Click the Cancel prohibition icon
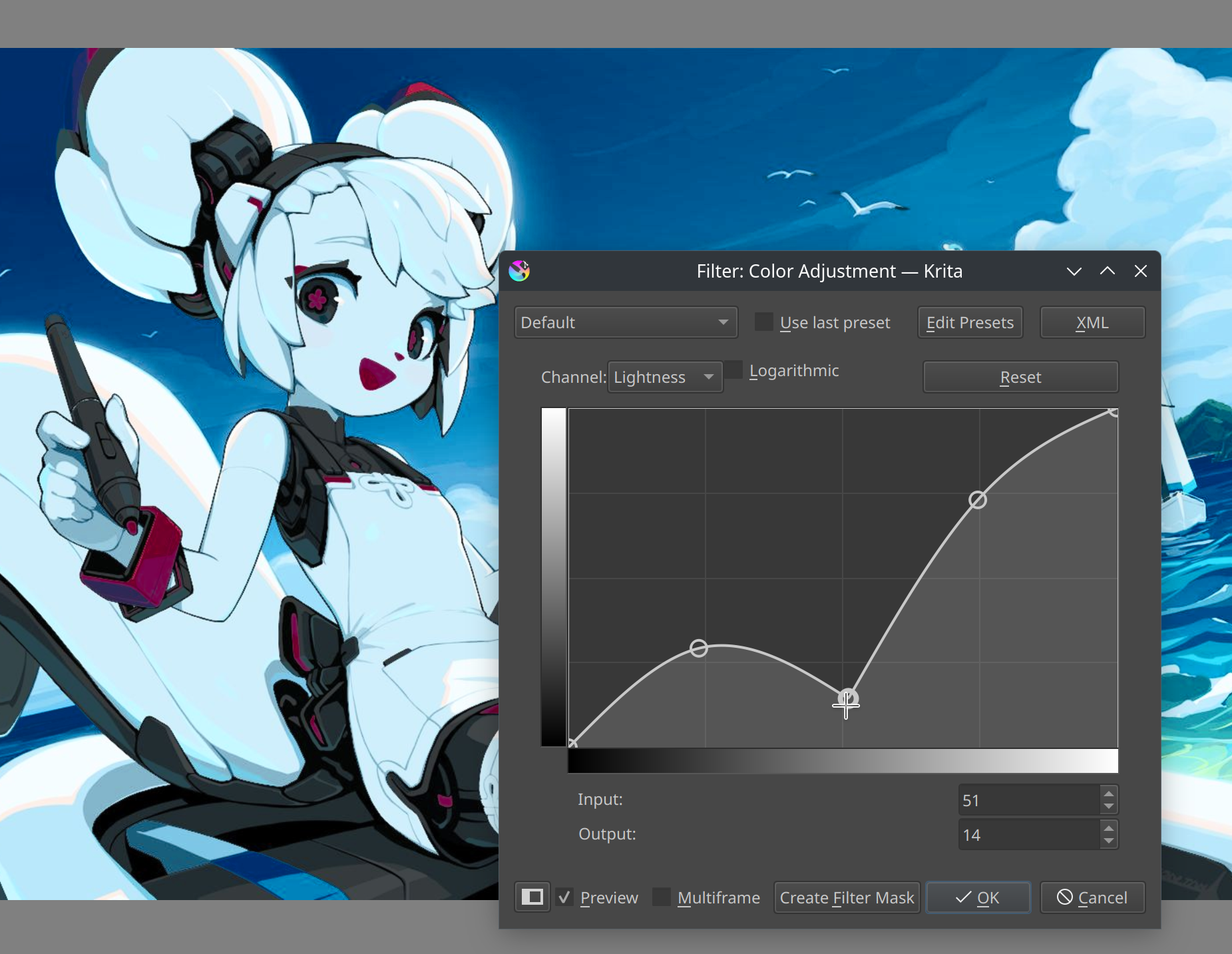Image resolution: width=1232 pixels, height=954 pixels. click(1066, 897)
